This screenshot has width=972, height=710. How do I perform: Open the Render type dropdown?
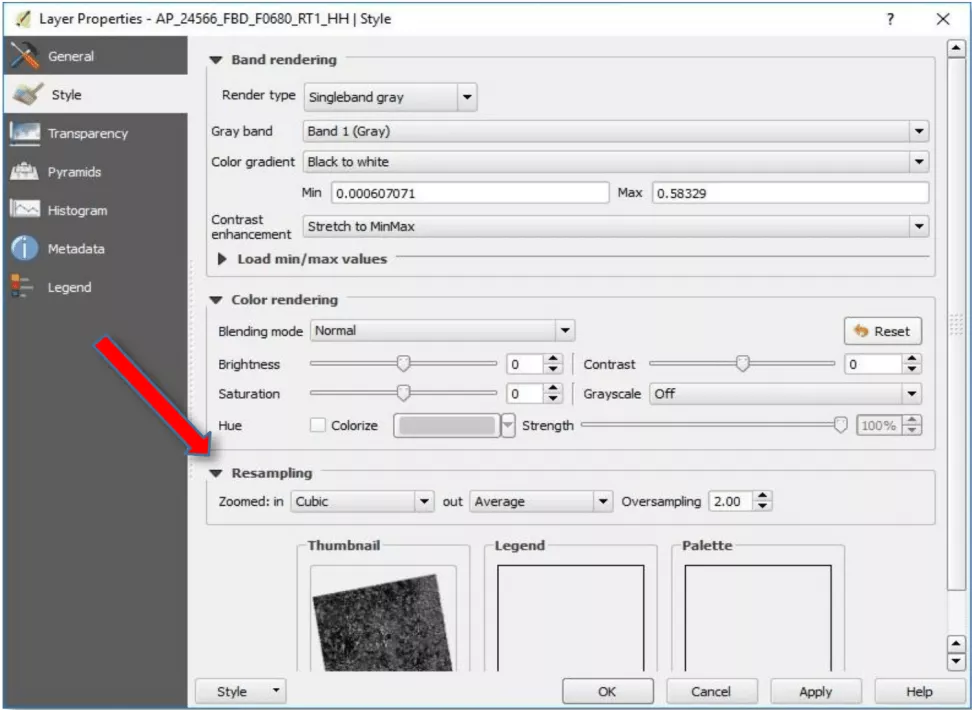pyautogui.click(x=391, y=97)
